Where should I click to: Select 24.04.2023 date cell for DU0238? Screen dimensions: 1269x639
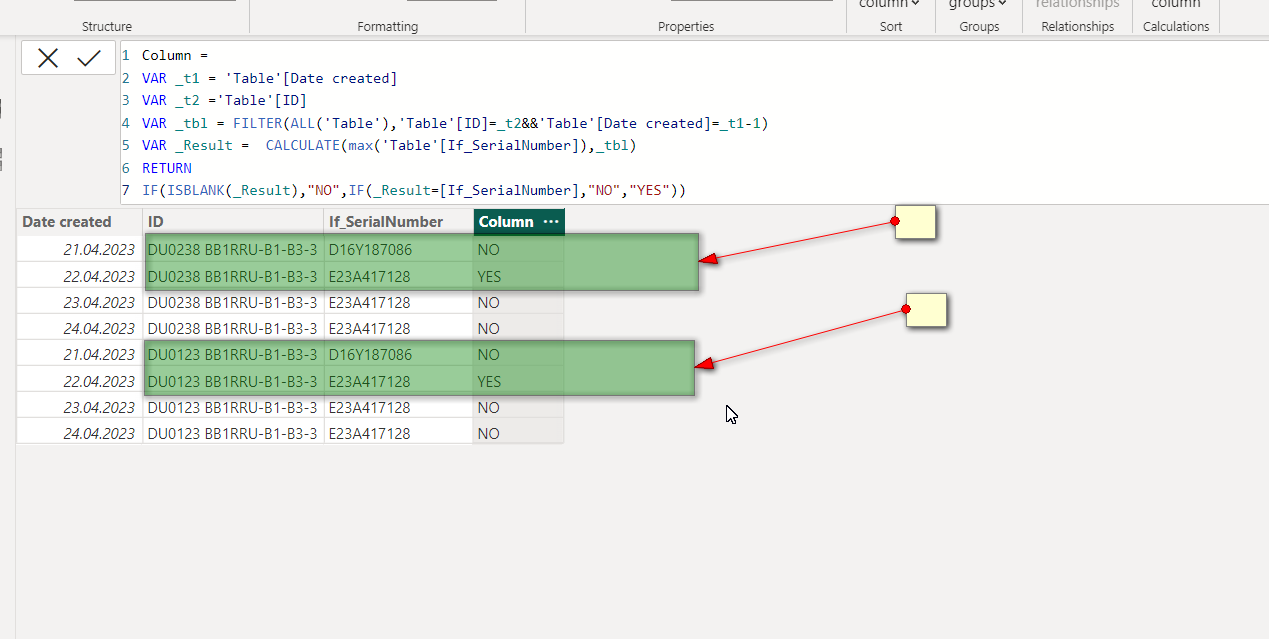[x=79, y=328]
